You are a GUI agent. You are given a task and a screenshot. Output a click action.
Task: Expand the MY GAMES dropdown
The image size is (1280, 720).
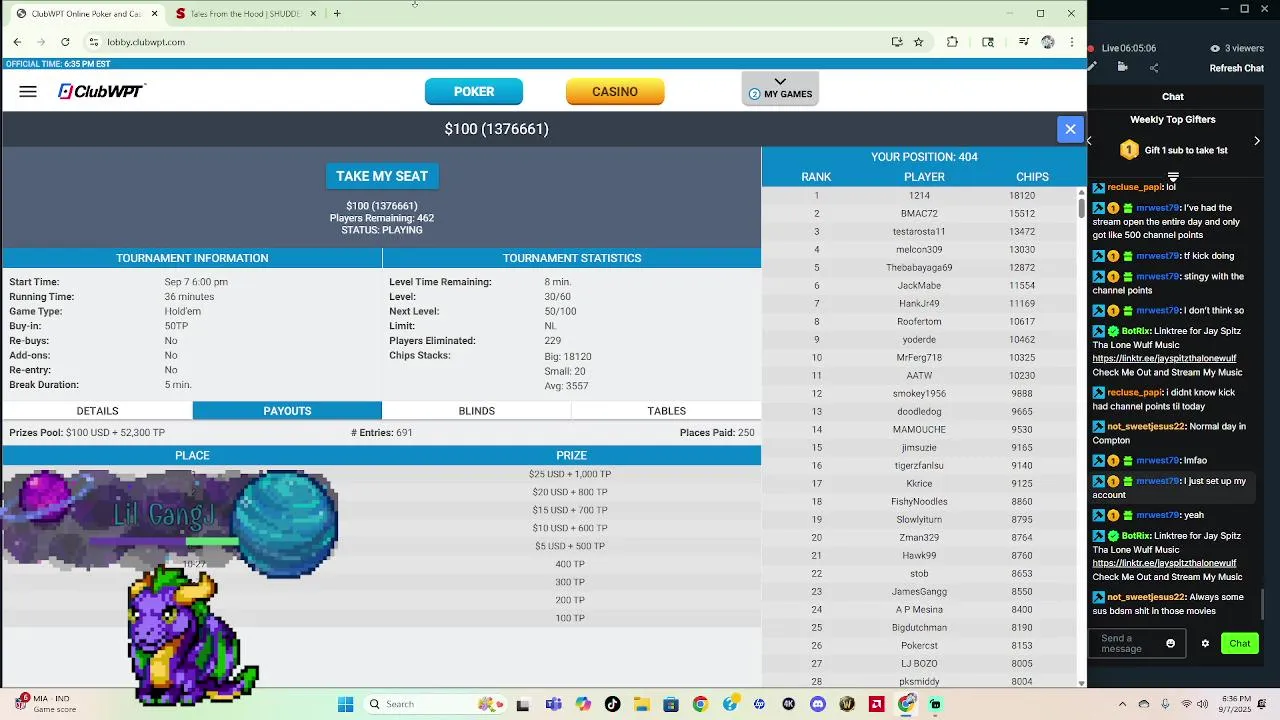(780, 88)
